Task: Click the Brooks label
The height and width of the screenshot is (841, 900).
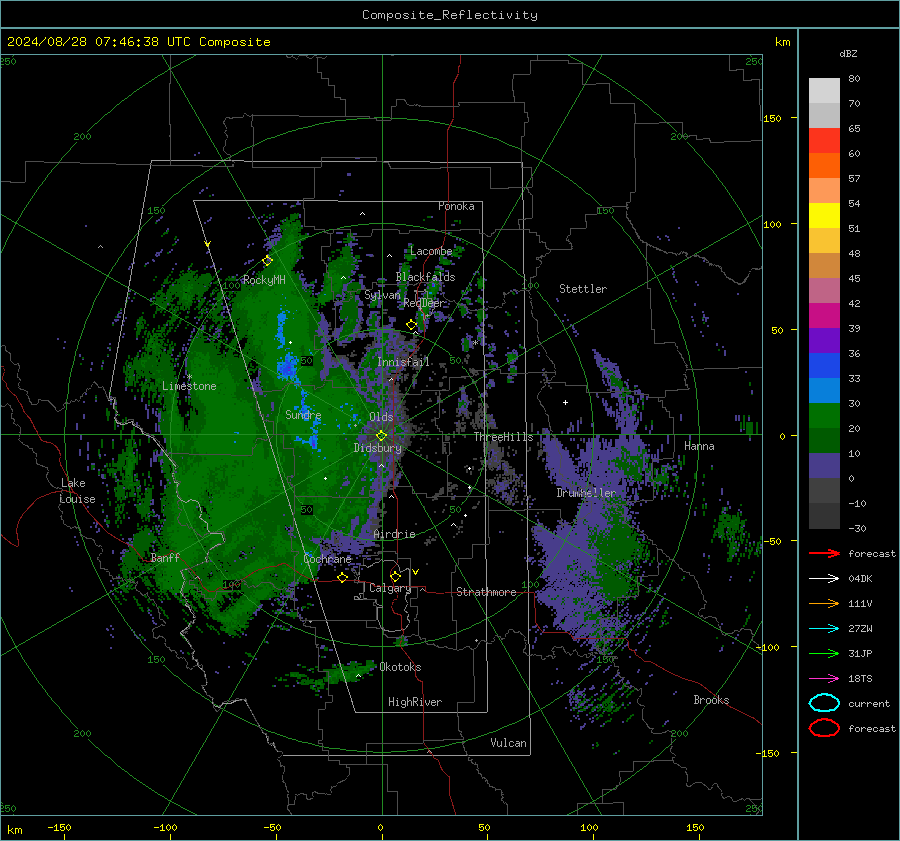Action: 711,700
